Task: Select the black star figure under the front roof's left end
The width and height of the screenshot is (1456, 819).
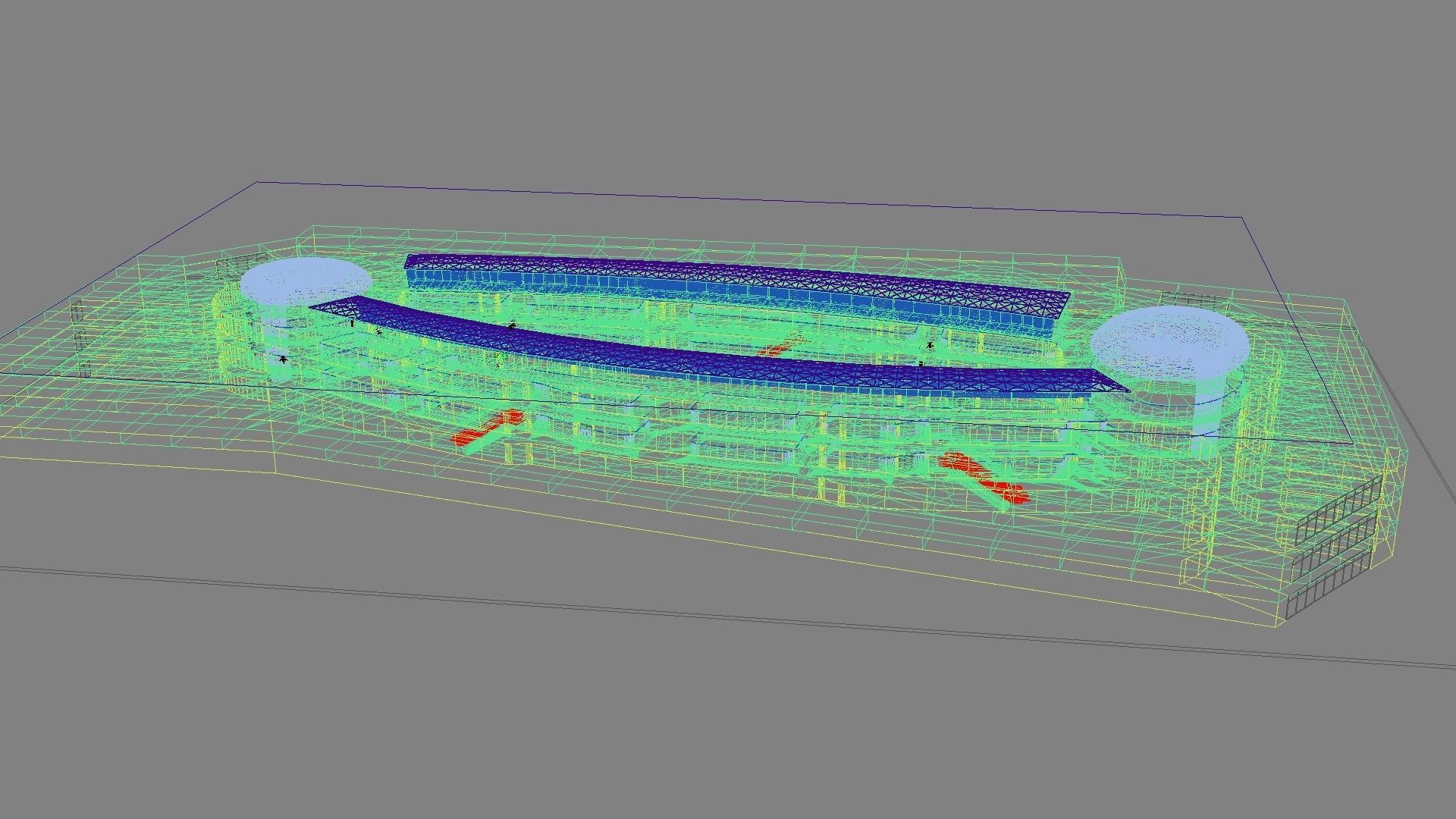Action: pos(379,332)
